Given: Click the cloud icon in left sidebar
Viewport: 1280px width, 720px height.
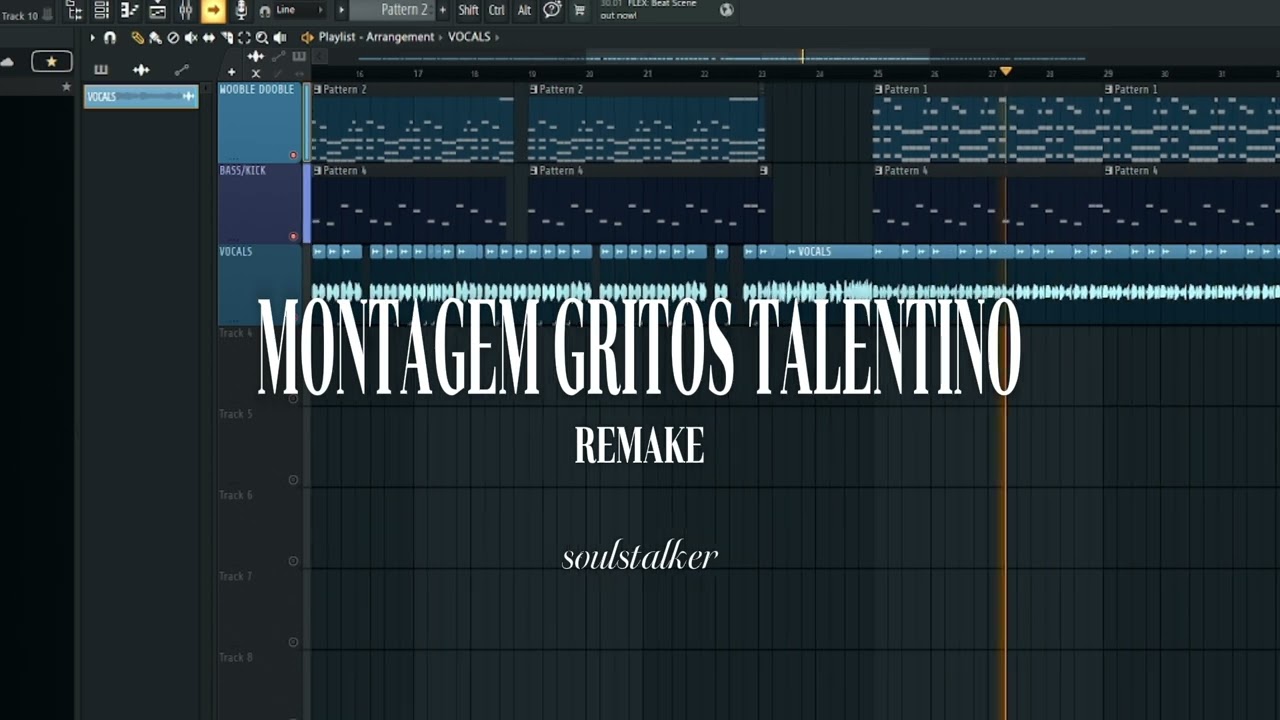Looking at the screenshot, I should click(x=7, y=62).
